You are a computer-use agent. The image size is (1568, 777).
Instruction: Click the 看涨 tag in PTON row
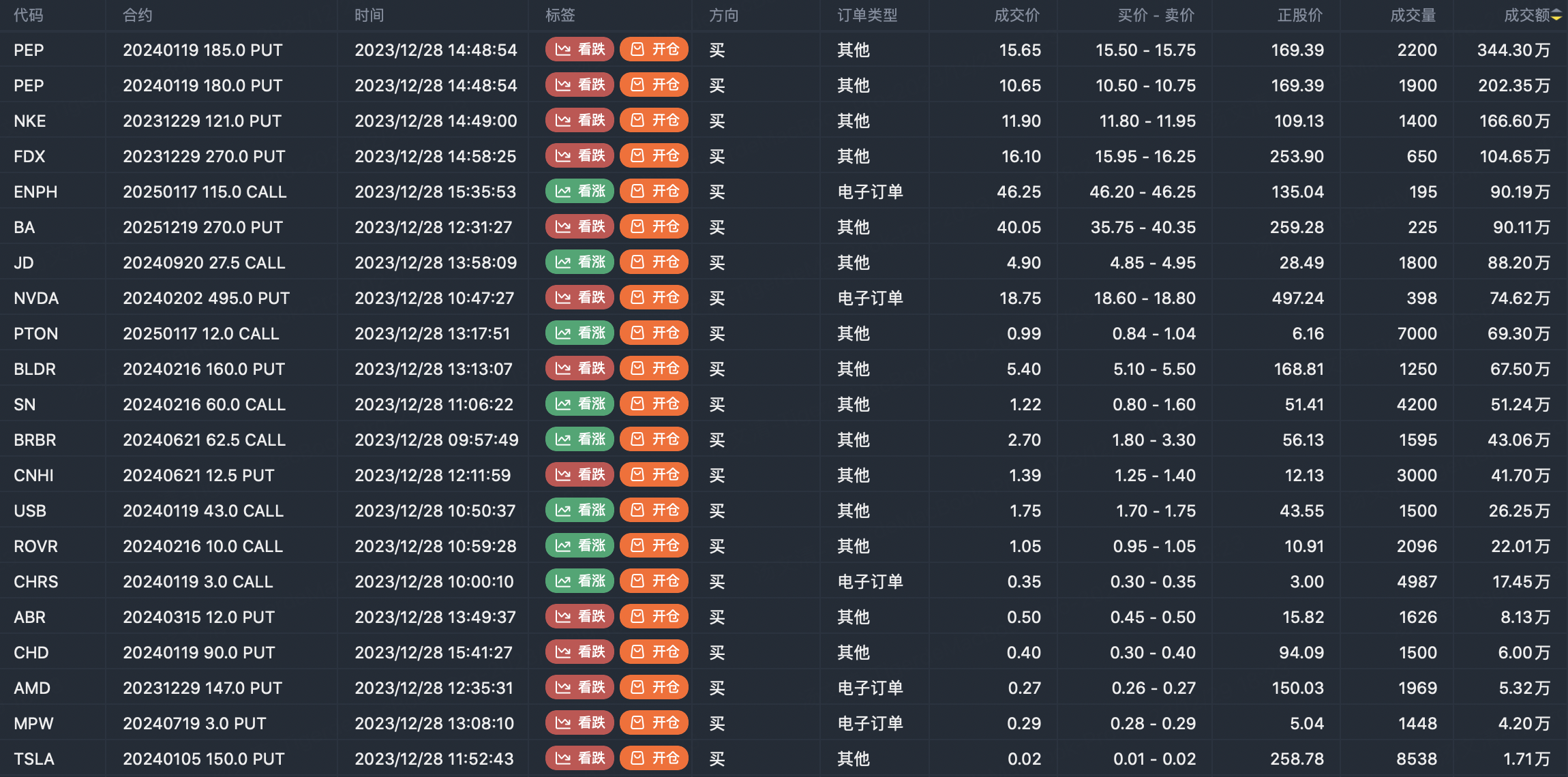pyautogui.click(x=579, y=333)
